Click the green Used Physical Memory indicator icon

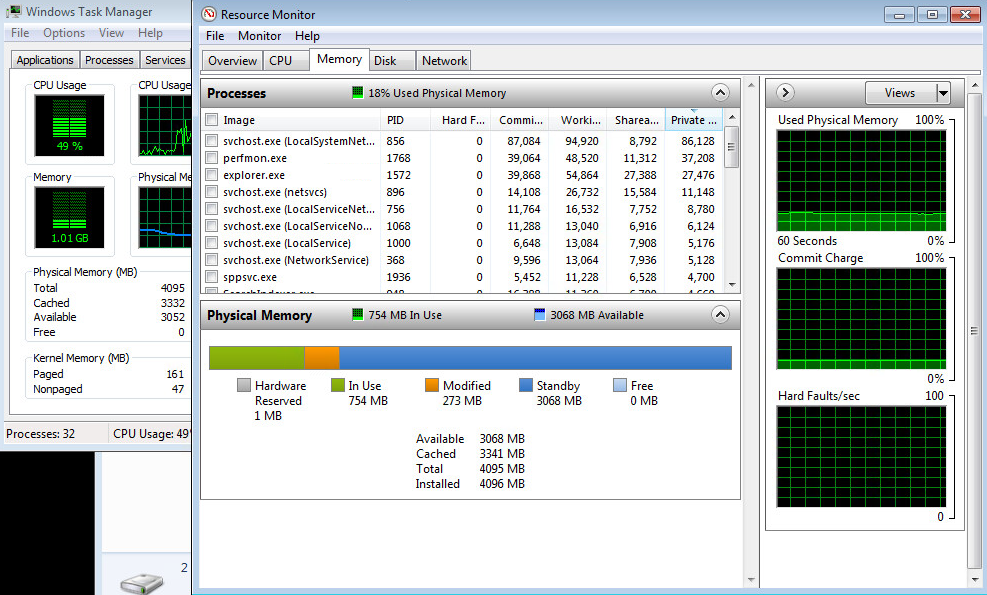[x=358, y=93]
